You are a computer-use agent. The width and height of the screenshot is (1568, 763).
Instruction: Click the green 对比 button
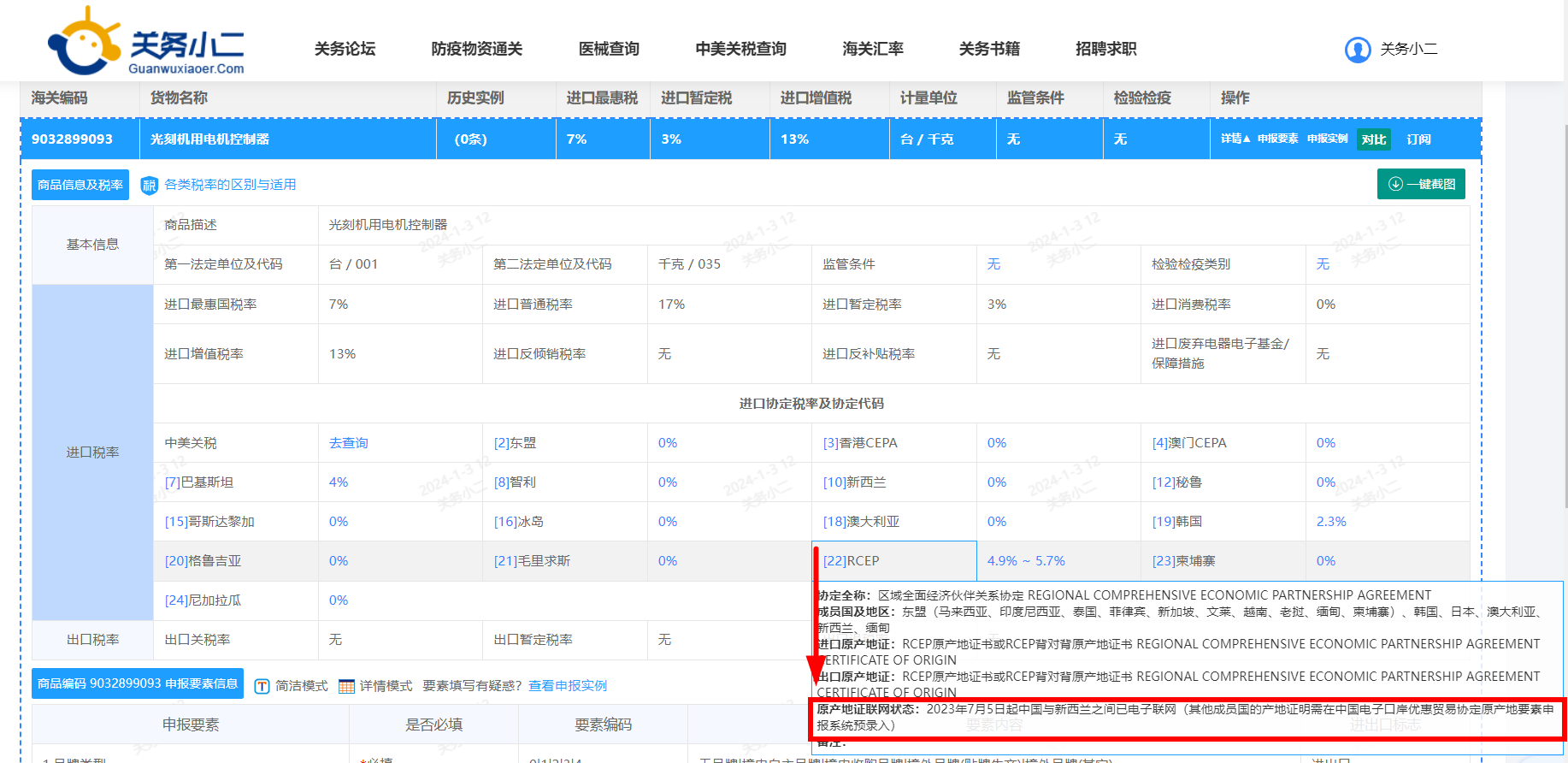1374,139
